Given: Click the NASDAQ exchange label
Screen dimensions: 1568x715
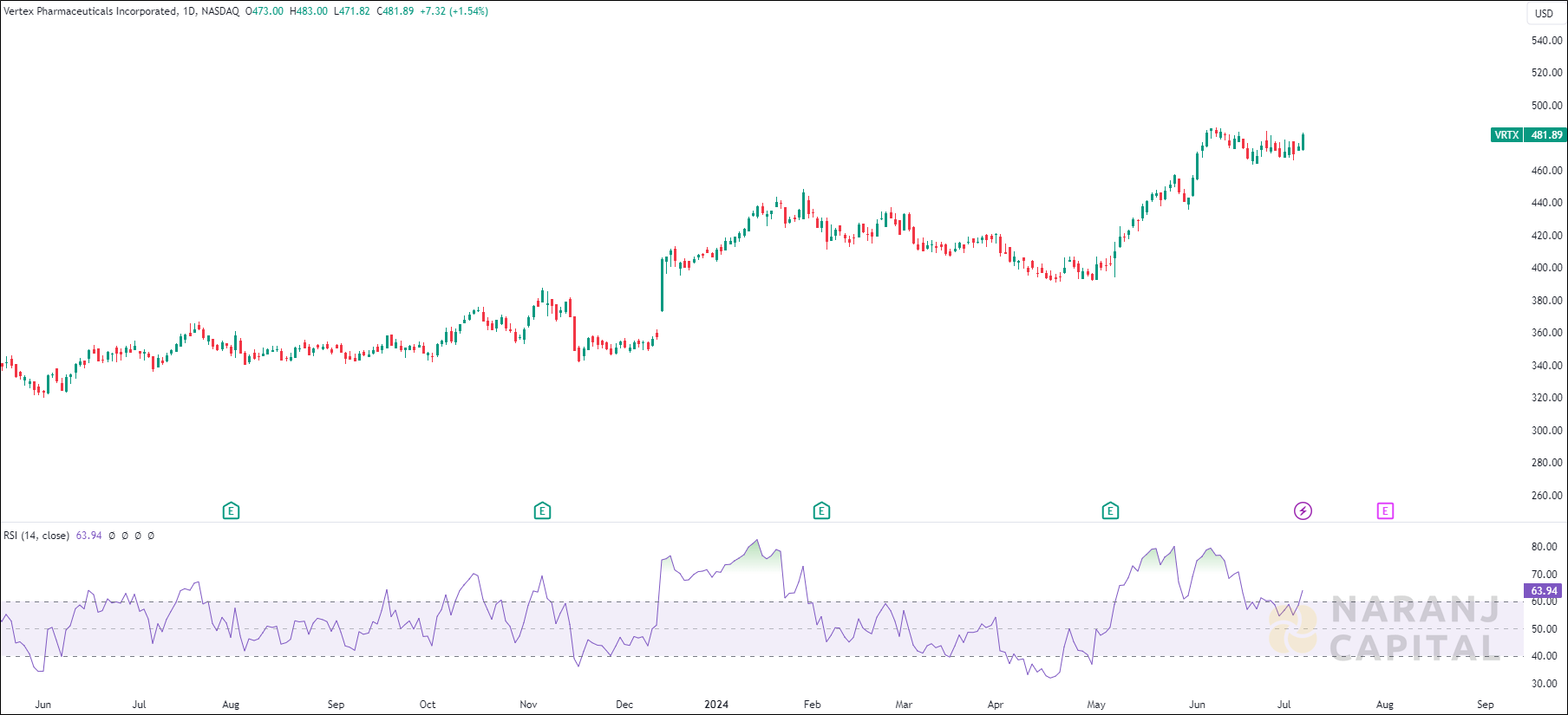Looking at the screenshot, I should (220, 11).
